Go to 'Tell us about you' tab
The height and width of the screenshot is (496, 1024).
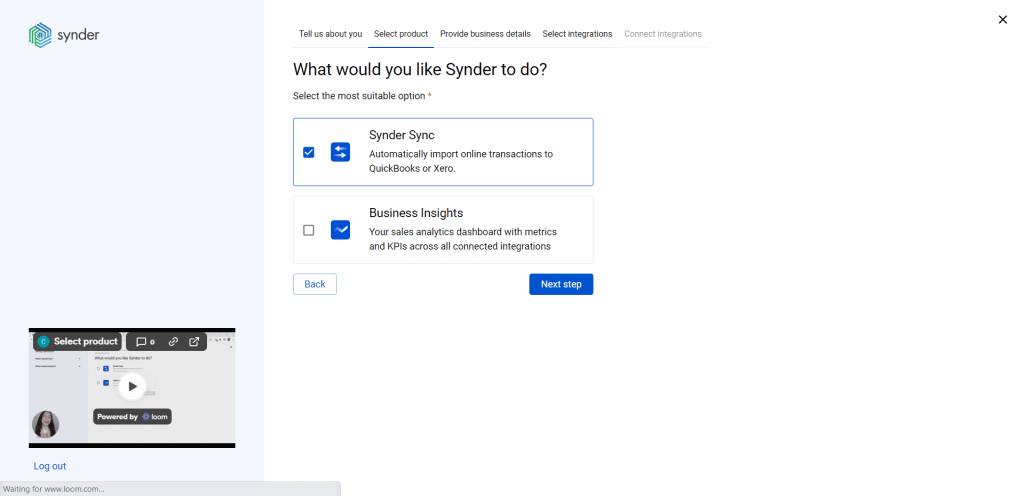point(330,34)
